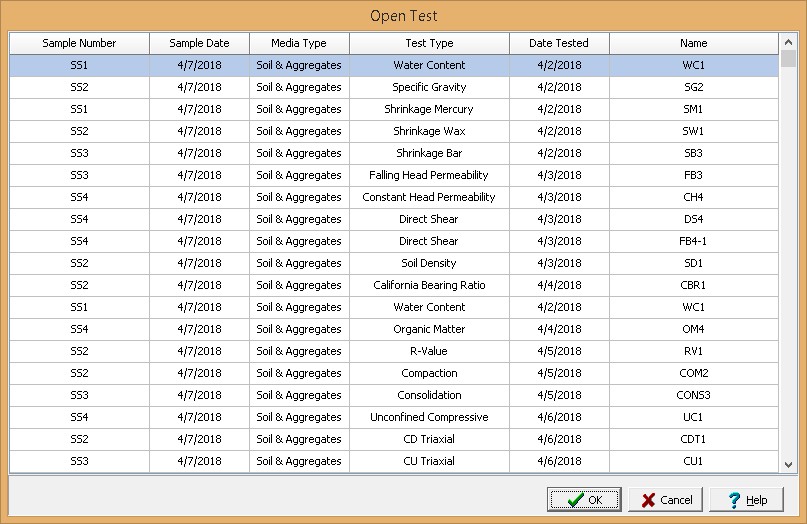The width and height of the screenshot is (807, 524).
Task: Select the Organic Matter test row
Action: (x=429, y=329)
